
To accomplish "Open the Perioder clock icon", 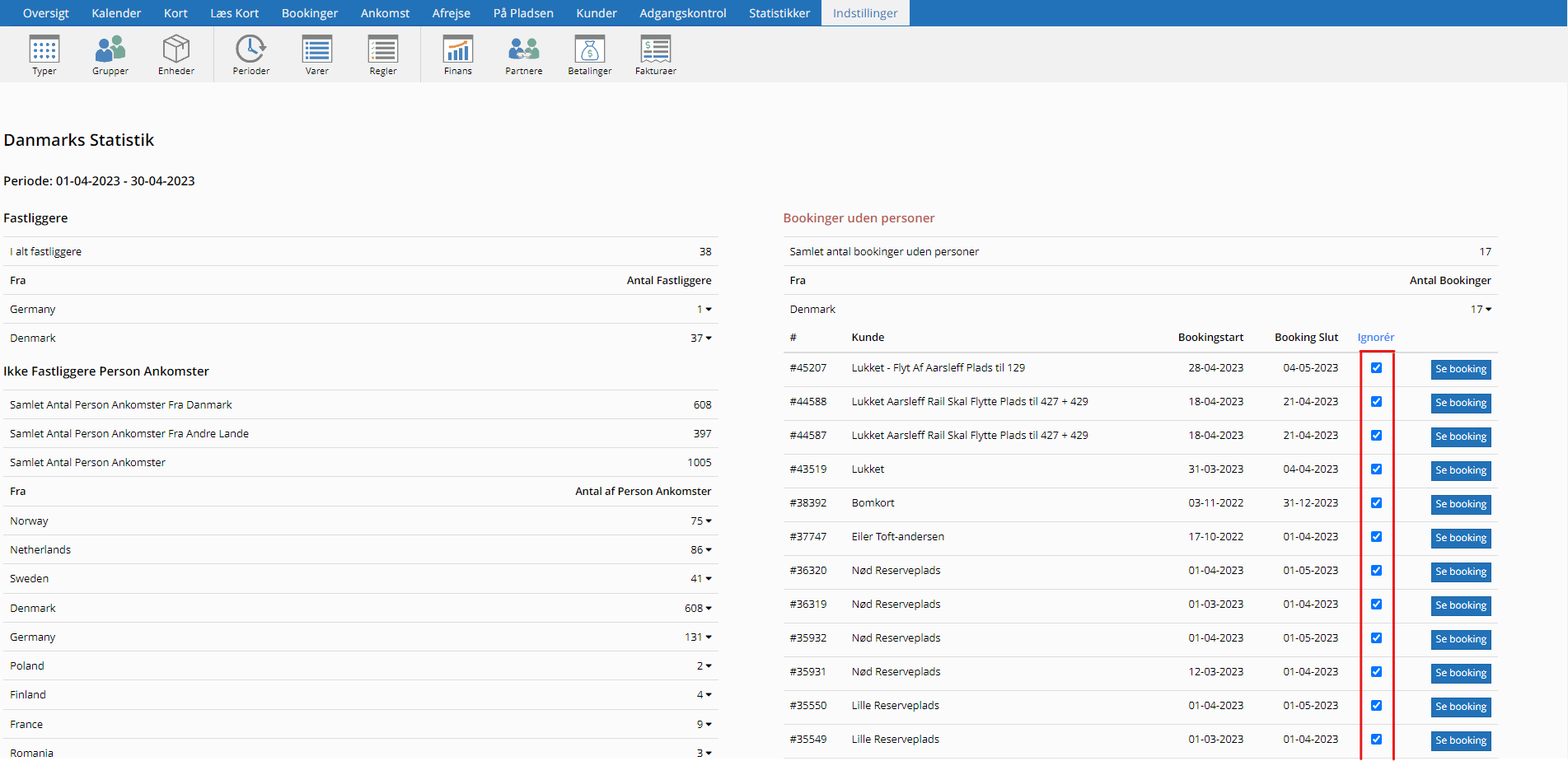I will (x=250, y=51).
